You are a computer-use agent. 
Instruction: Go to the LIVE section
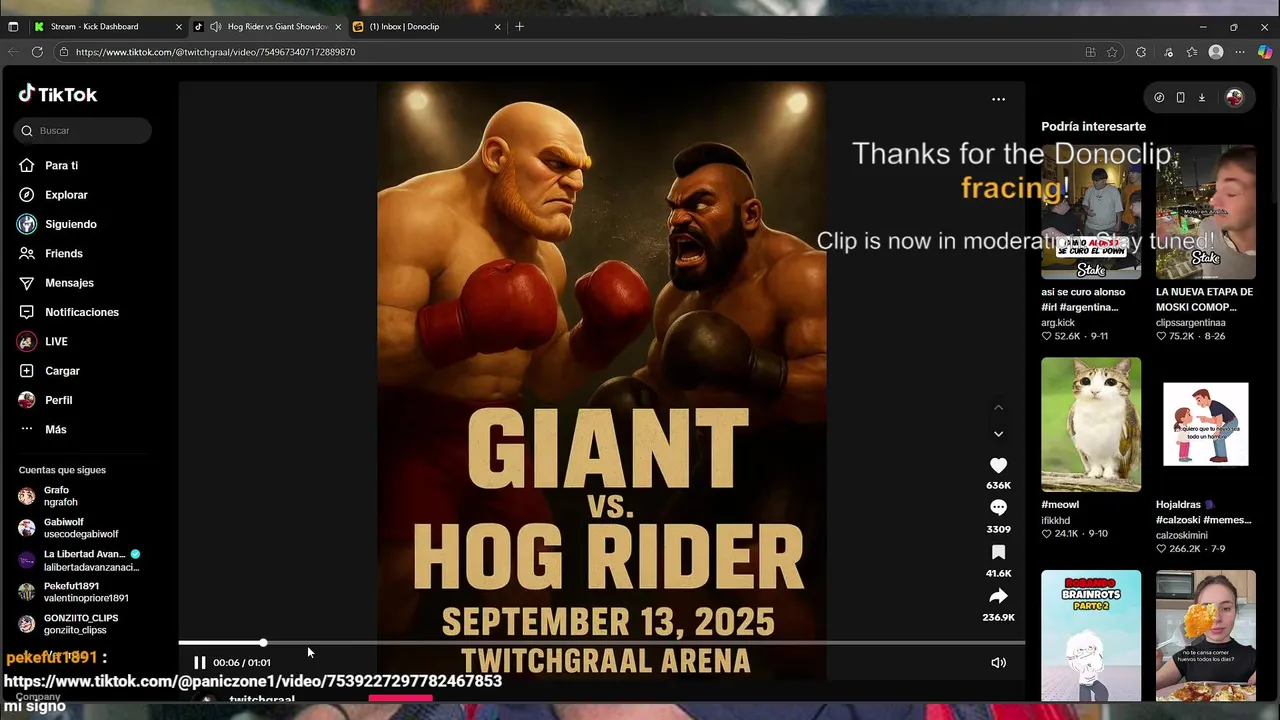coord(43,341)
